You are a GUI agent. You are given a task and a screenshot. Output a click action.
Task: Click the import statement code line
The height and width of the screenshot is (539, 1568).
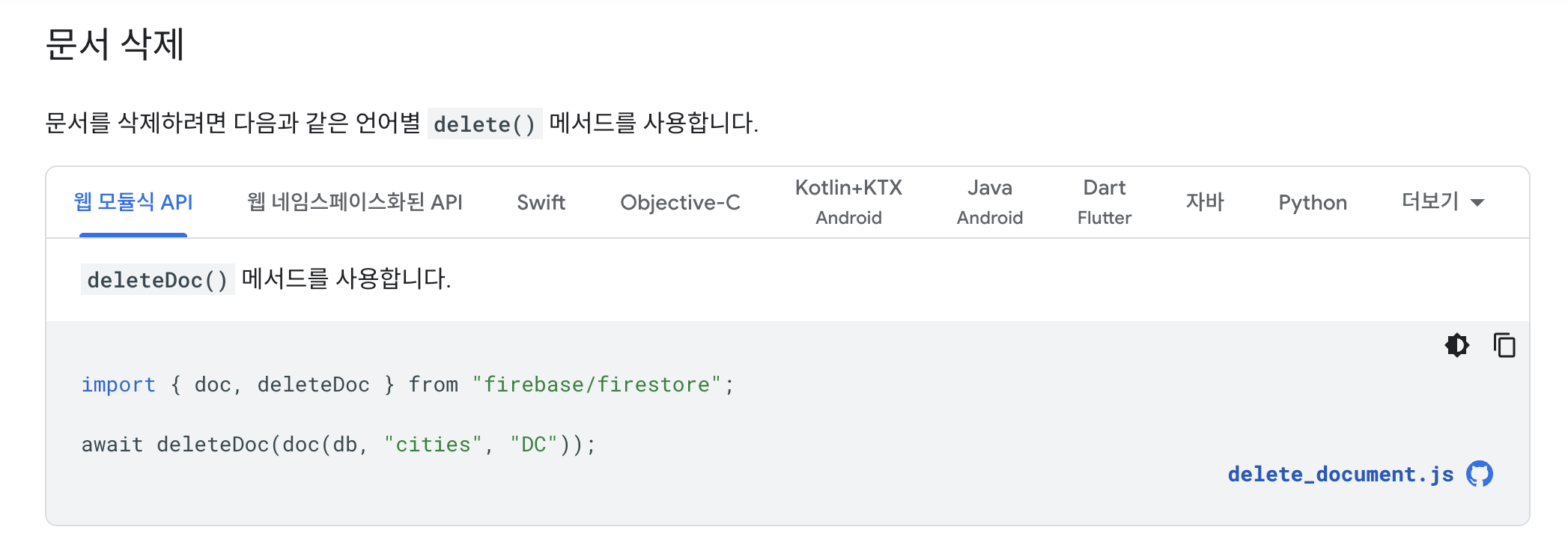click(x=407, y=384)
